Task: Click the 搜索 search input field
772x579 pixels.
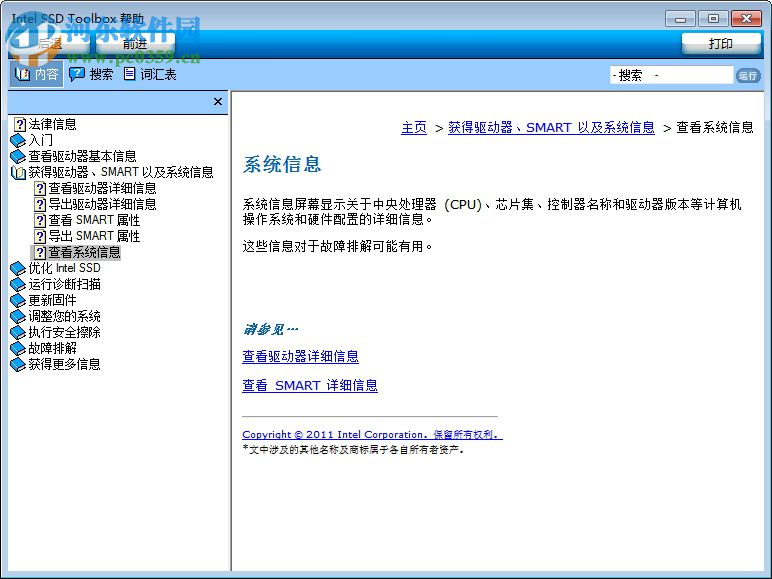Action: click(671, 75)
